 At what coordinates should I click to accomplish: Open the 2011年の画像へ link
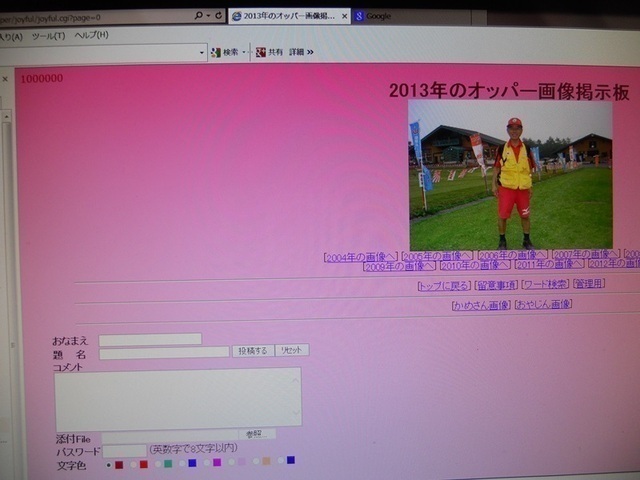pos(549,264)
